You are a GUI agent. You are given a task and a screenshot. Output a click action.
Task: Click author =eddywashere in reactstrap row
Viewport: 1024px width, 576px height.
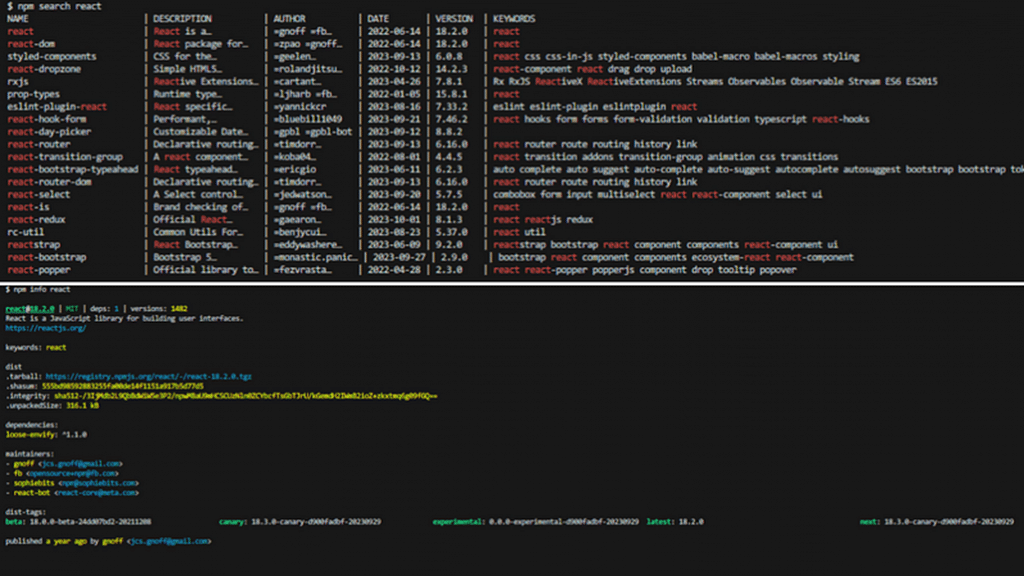tap(308, 244)
